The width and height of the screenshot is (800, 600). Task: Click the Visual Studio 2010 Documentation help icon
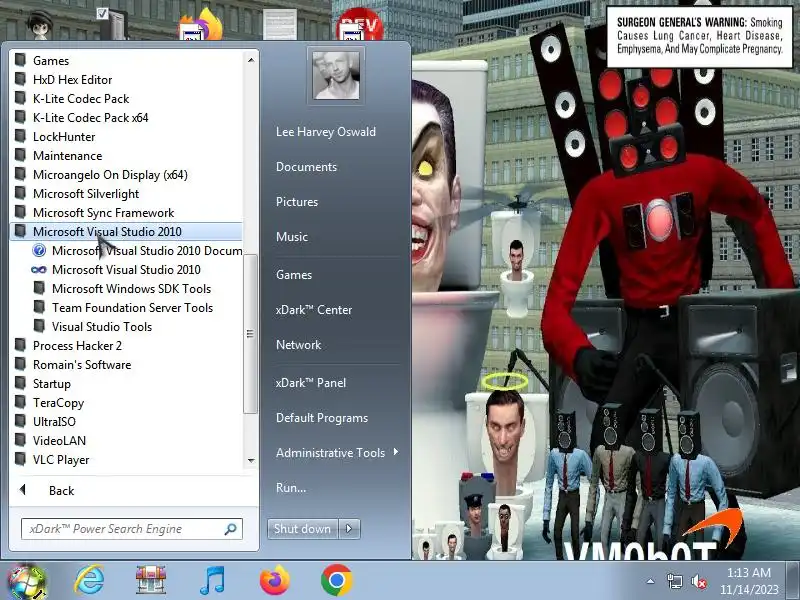click(39, 251)
